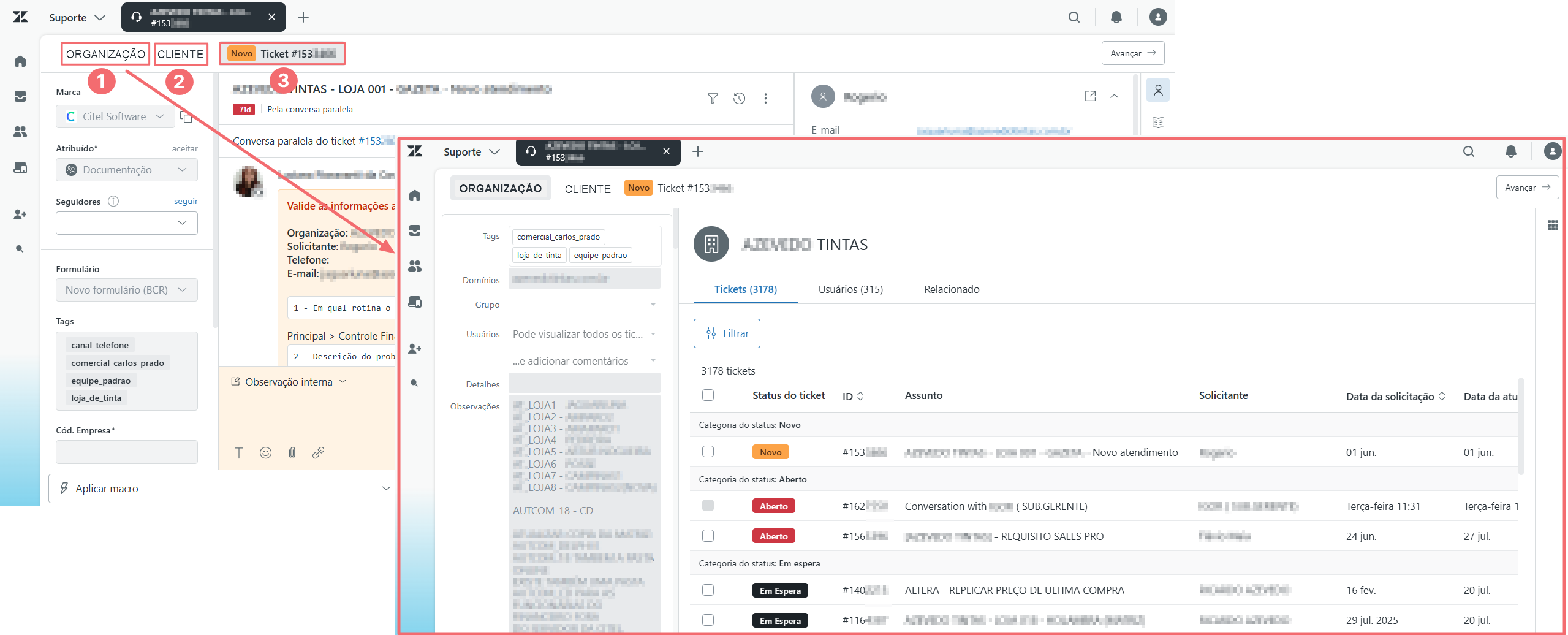Open notifications bell in back window

tap(1116, 17)
